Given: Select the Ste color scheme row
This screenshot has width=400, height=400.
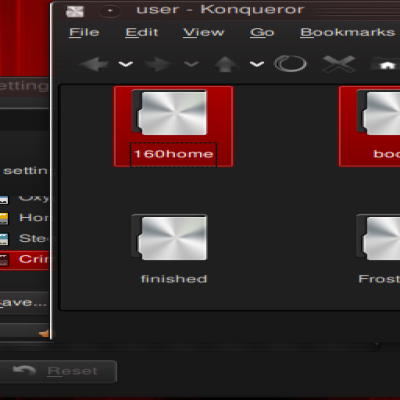Looking at the screenshot, I should click(24, 239).
